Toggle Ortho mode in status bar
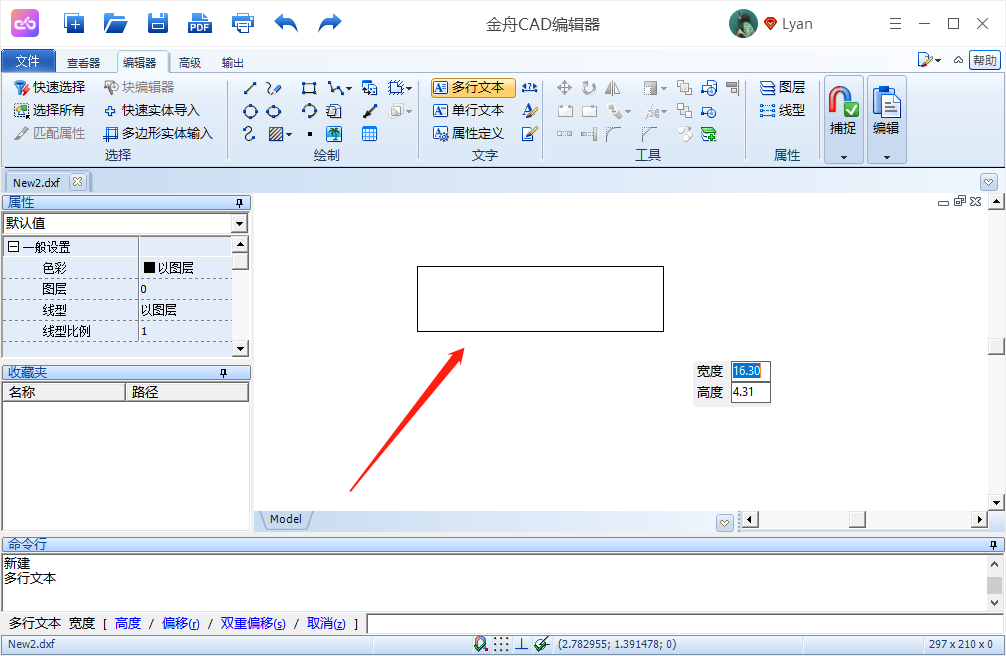The width and height of the screenshot is (1006, 656). pos(522,644)
